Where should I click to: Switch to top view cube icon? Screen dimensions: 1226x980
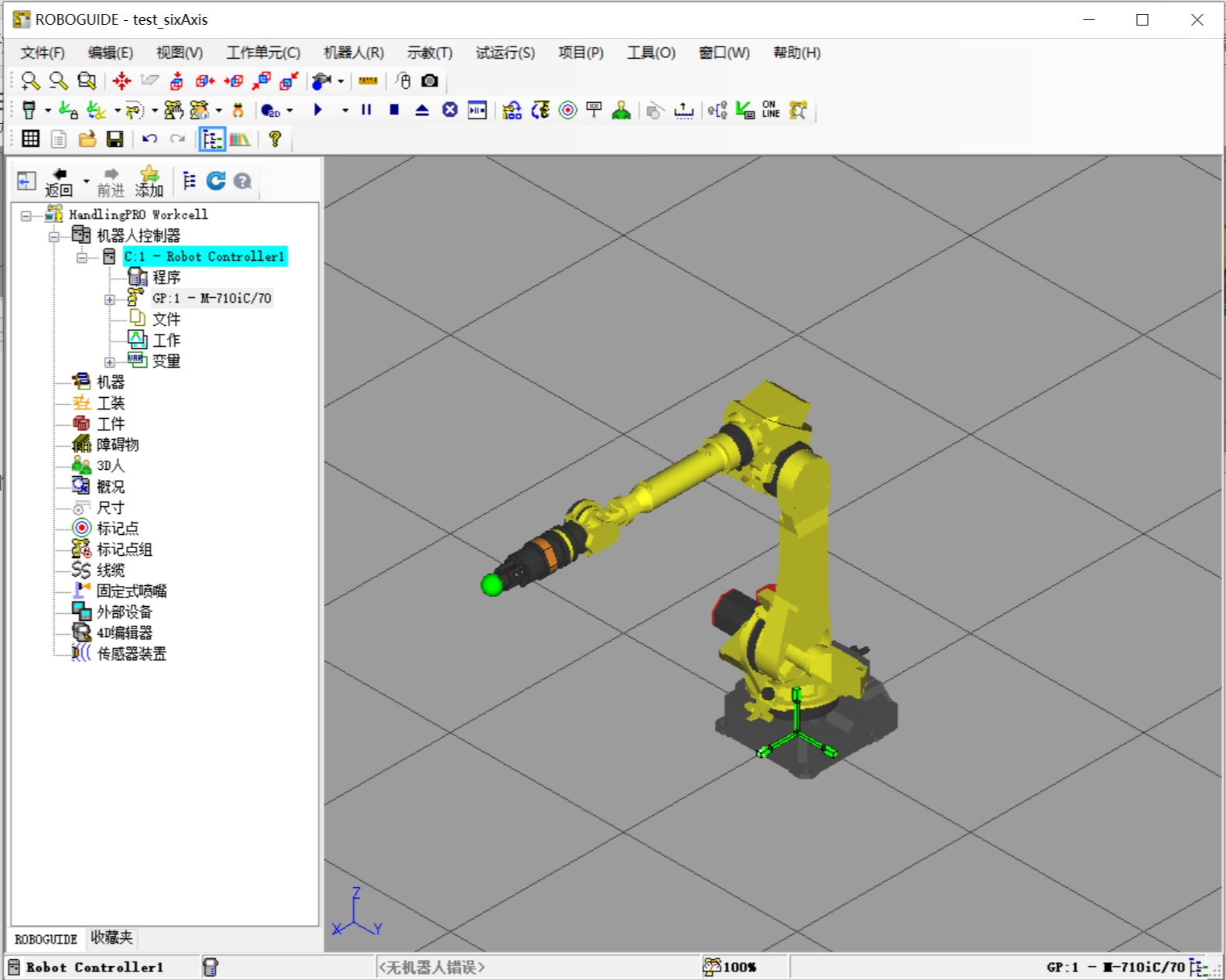[177, 81]
